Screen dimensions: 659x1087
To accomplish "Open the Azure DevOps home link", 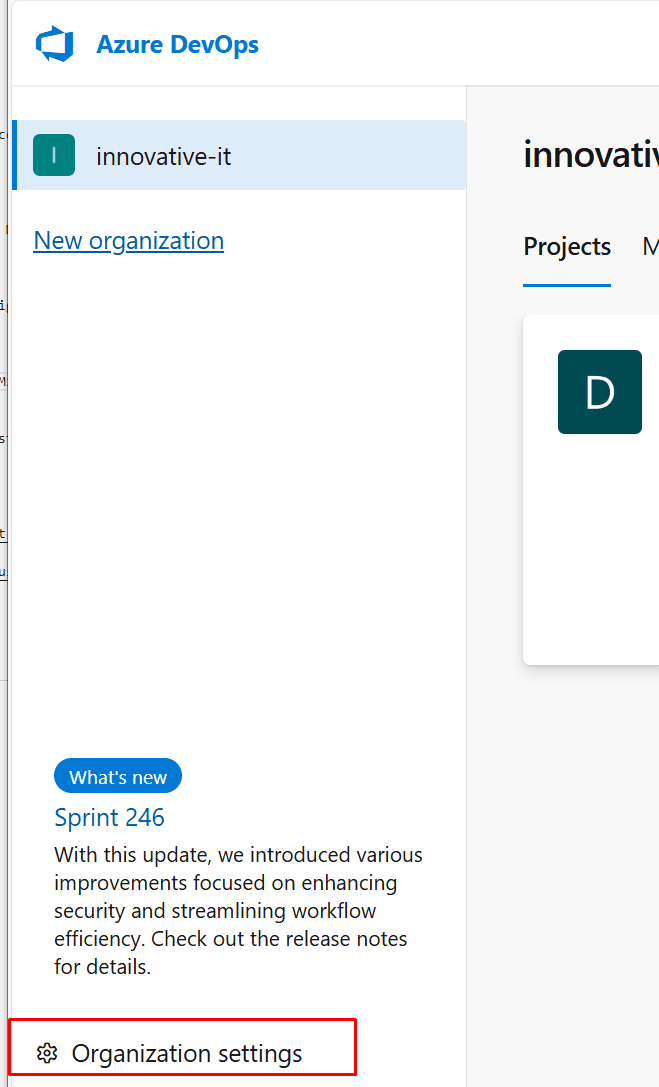I will click(x=177, y=44).
